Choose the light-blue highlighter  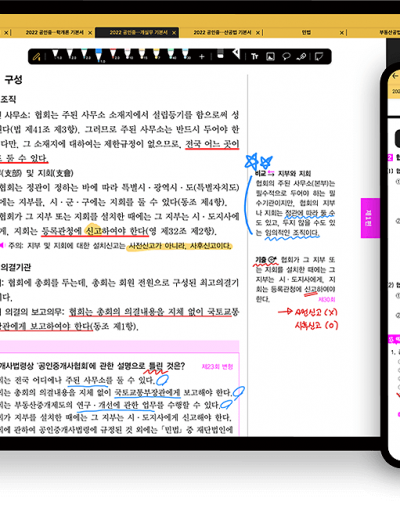(x=185, y=54)
